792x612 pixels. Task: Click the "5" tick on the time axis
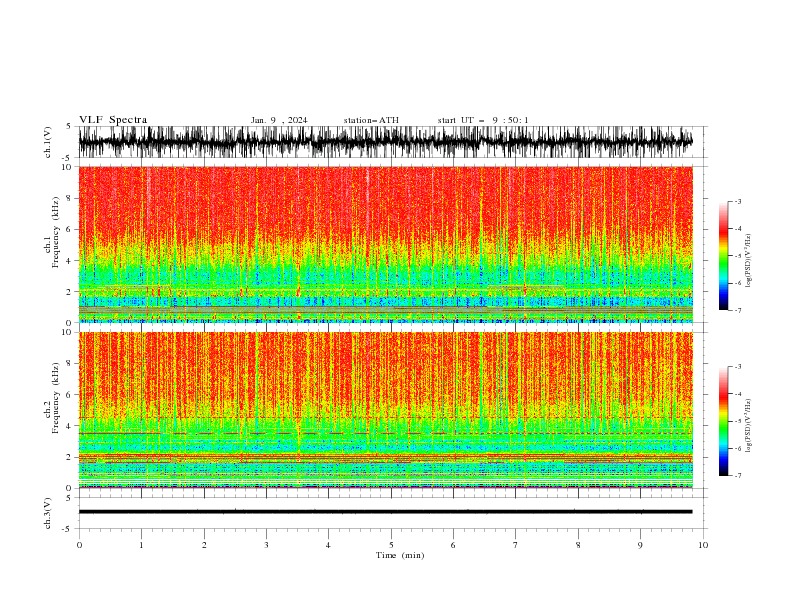tap(391, 545)
